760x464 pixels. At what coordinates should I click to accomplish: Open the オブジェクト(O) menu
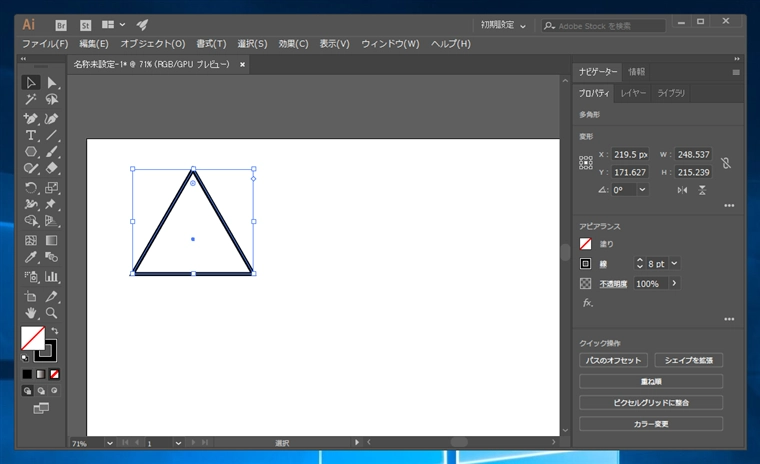click(x=153, y=44)
